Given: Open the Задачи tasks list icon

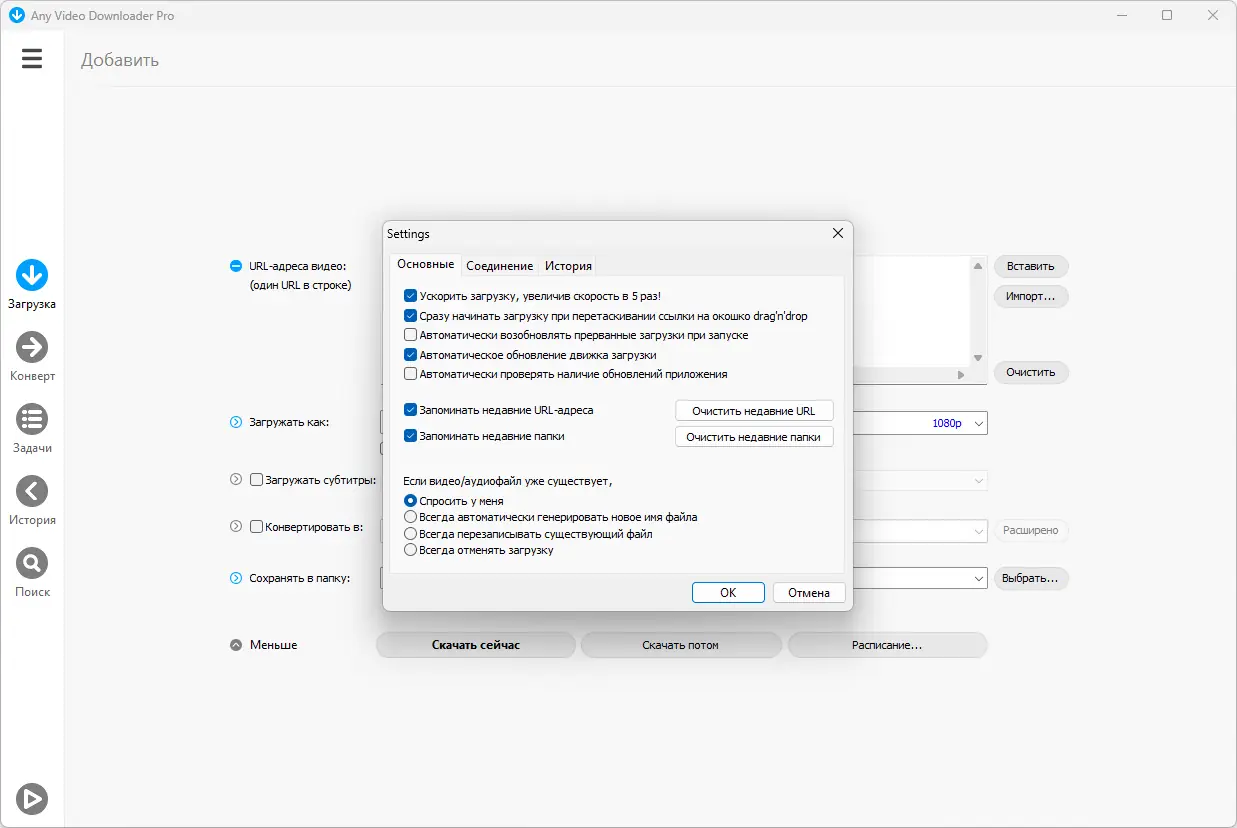Looking at the screenshot, I should tap(32, 419).
